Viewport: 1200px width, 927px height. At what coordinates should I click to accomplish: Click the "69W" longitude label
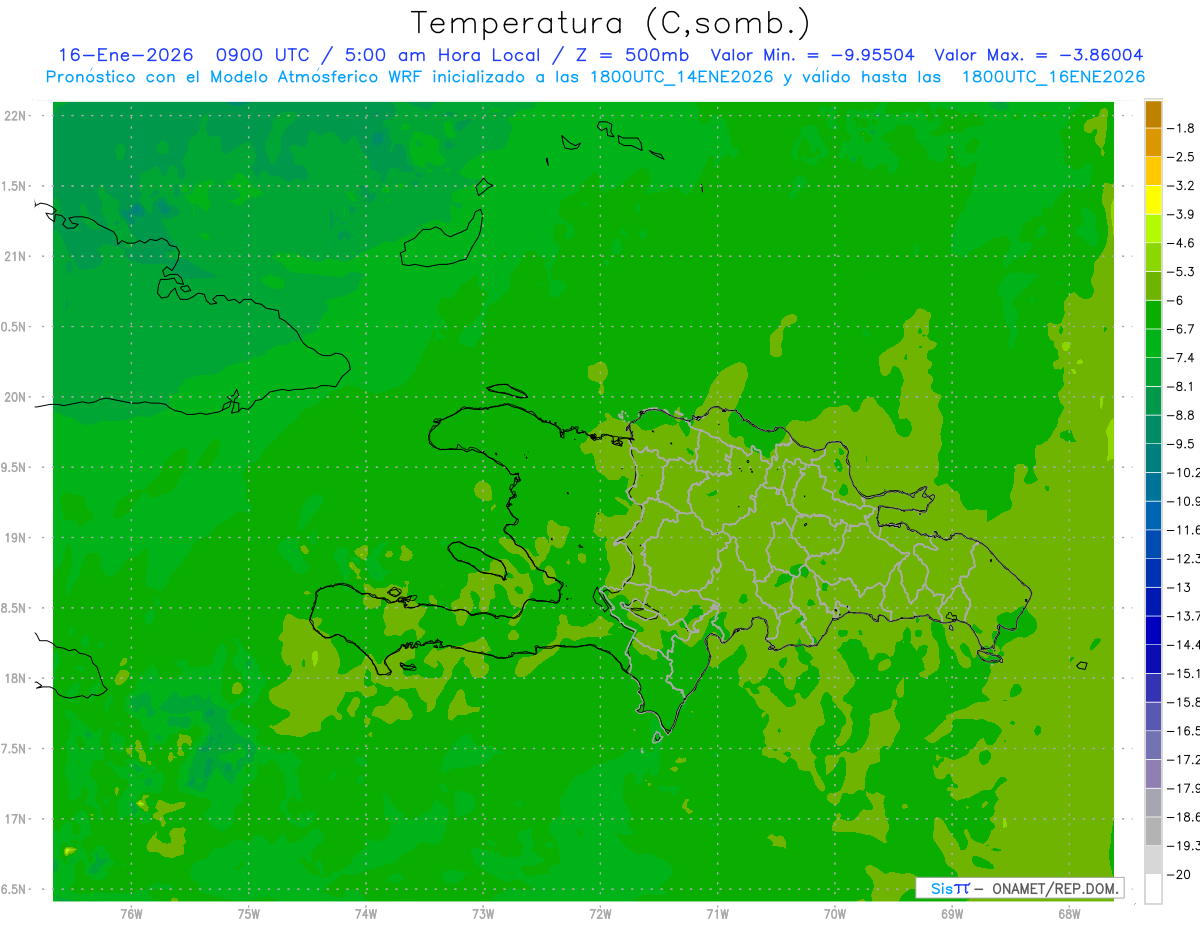point(952,913)
